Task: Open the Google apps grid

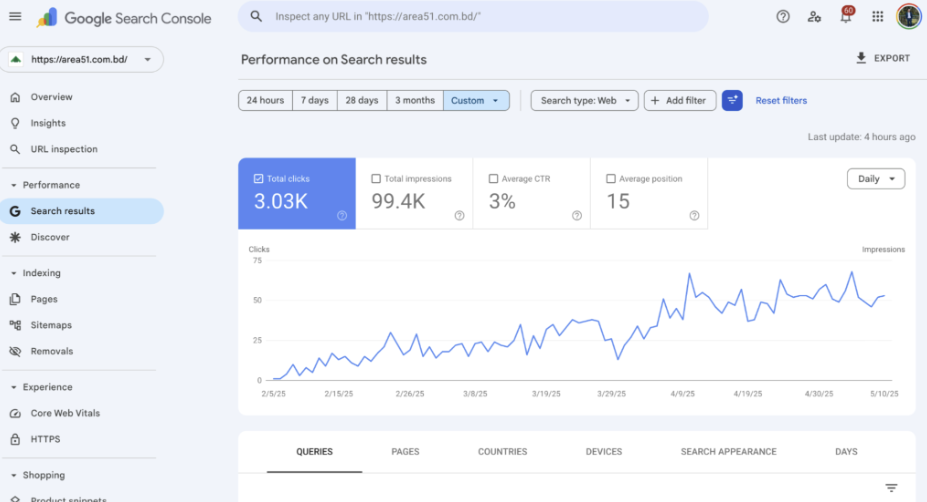Action: tap(877, 16)
